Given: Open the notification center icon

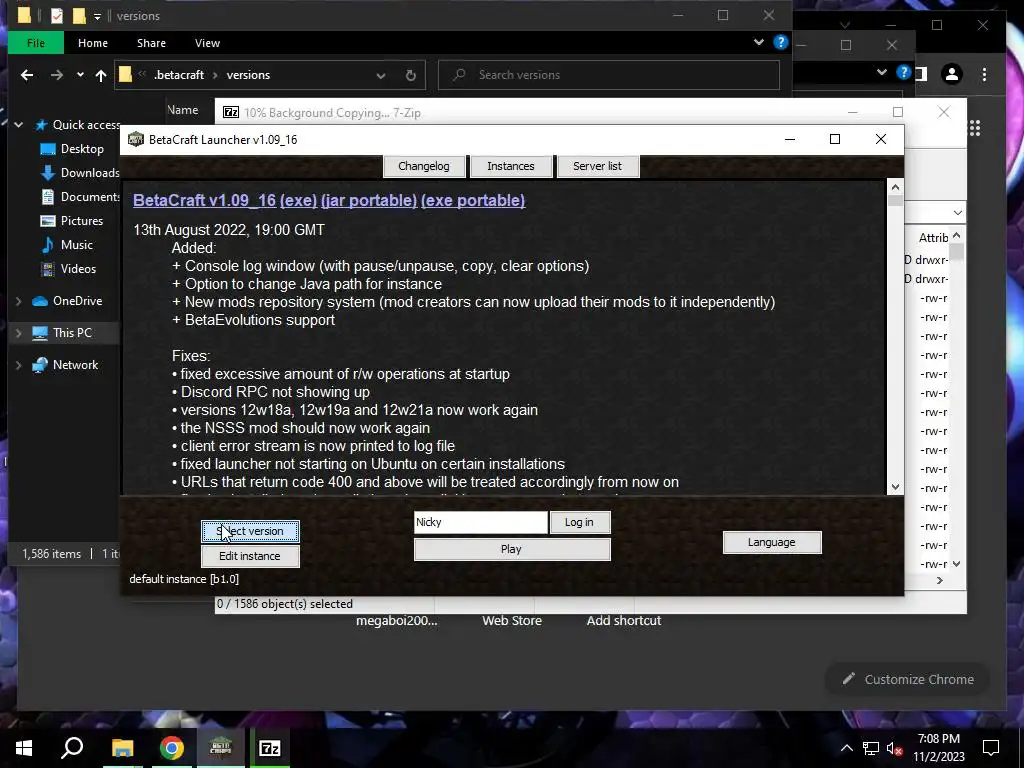Looking at the screenshot, I should coord(991,748).
